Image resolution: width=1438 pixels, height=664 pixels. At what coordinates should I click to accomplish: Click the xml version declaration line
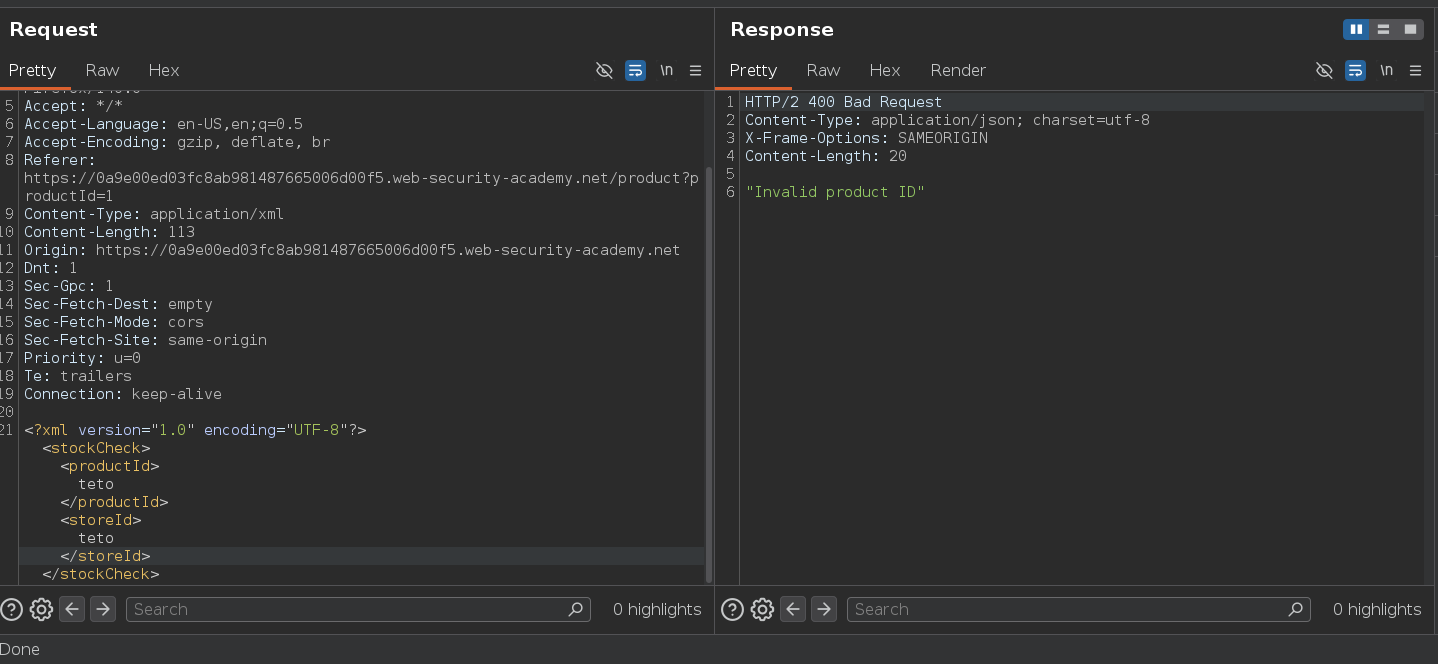pyautogui.click(x=195, y=430)
